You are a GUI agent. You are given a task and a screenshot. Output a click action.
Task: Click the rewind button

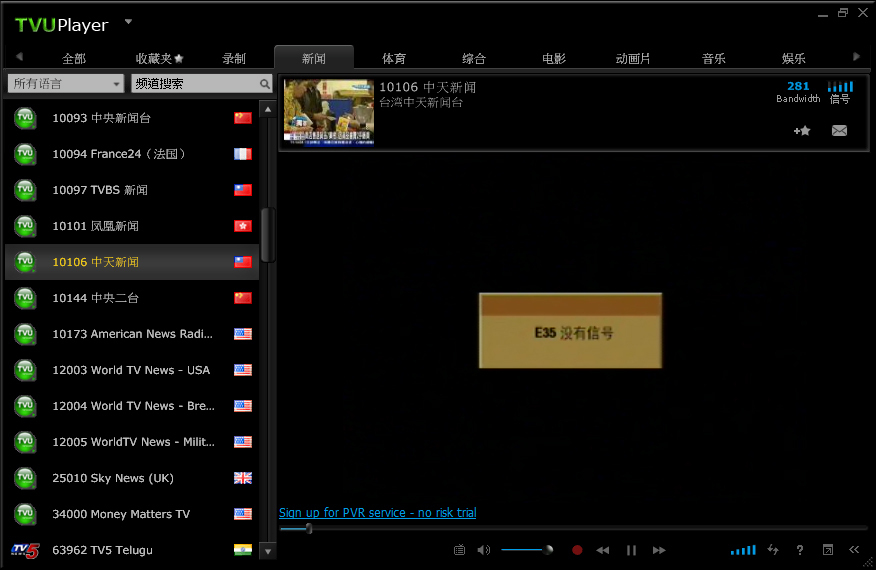(x=603, y=550)
